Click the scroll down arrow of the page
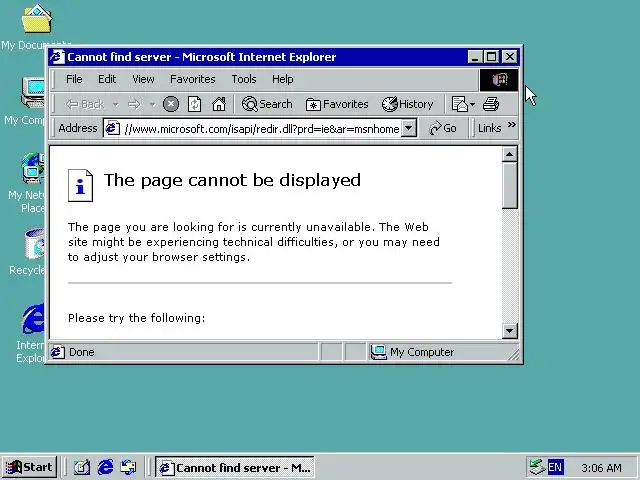The width and height of the screenshot is (640, 480). click(x=509, y=331)
